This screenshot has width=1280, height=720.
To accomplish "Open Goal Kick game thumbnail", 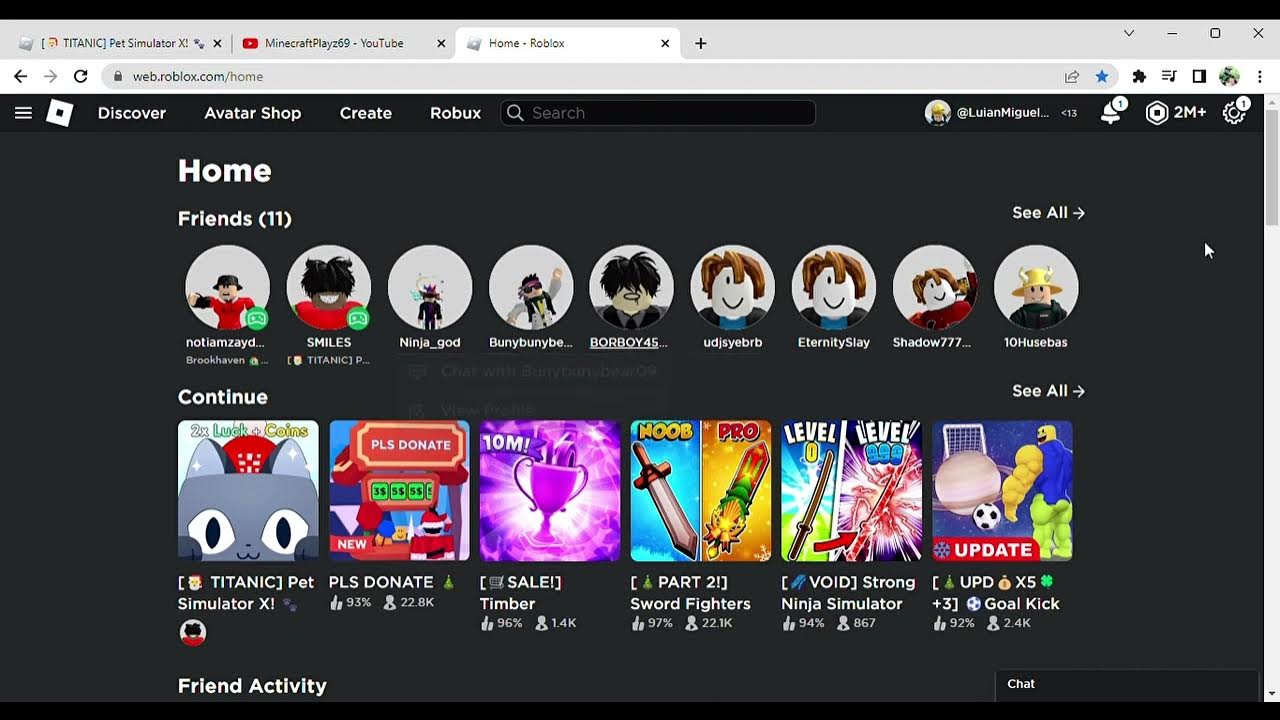I will click(x=1002, y=490).
